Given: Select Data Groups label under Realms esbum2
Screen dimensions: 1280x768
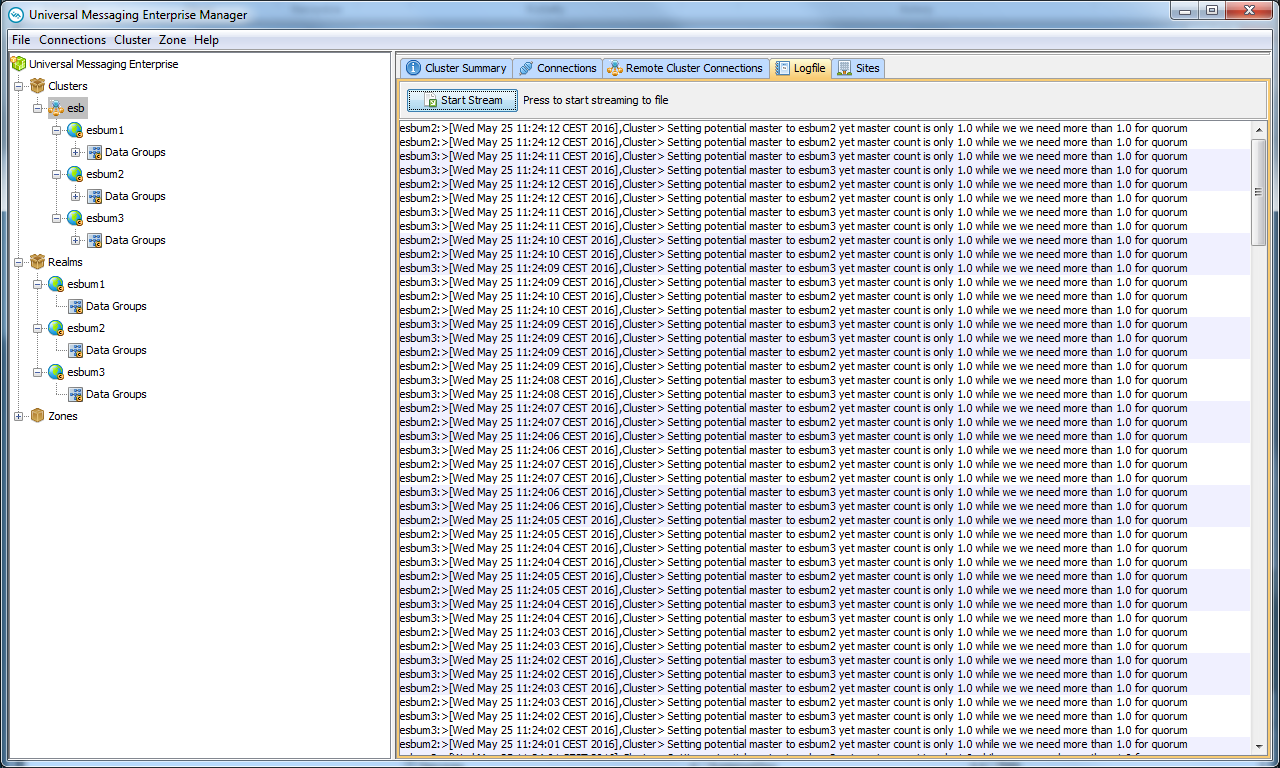Looking at the screenshot, I should coord(116,350).
